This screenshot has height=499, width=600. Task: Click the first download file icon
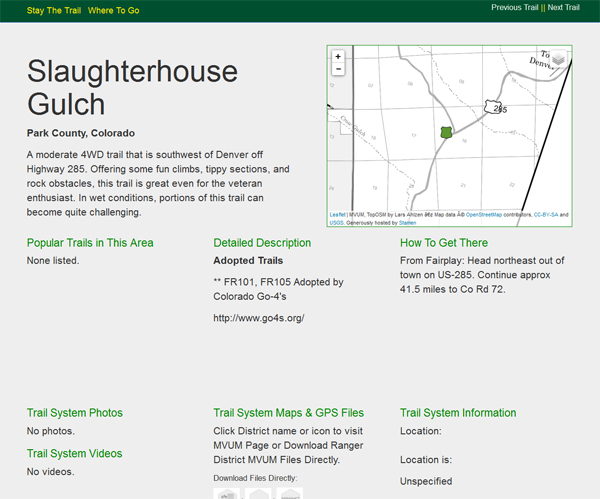[x=228, y=493]
